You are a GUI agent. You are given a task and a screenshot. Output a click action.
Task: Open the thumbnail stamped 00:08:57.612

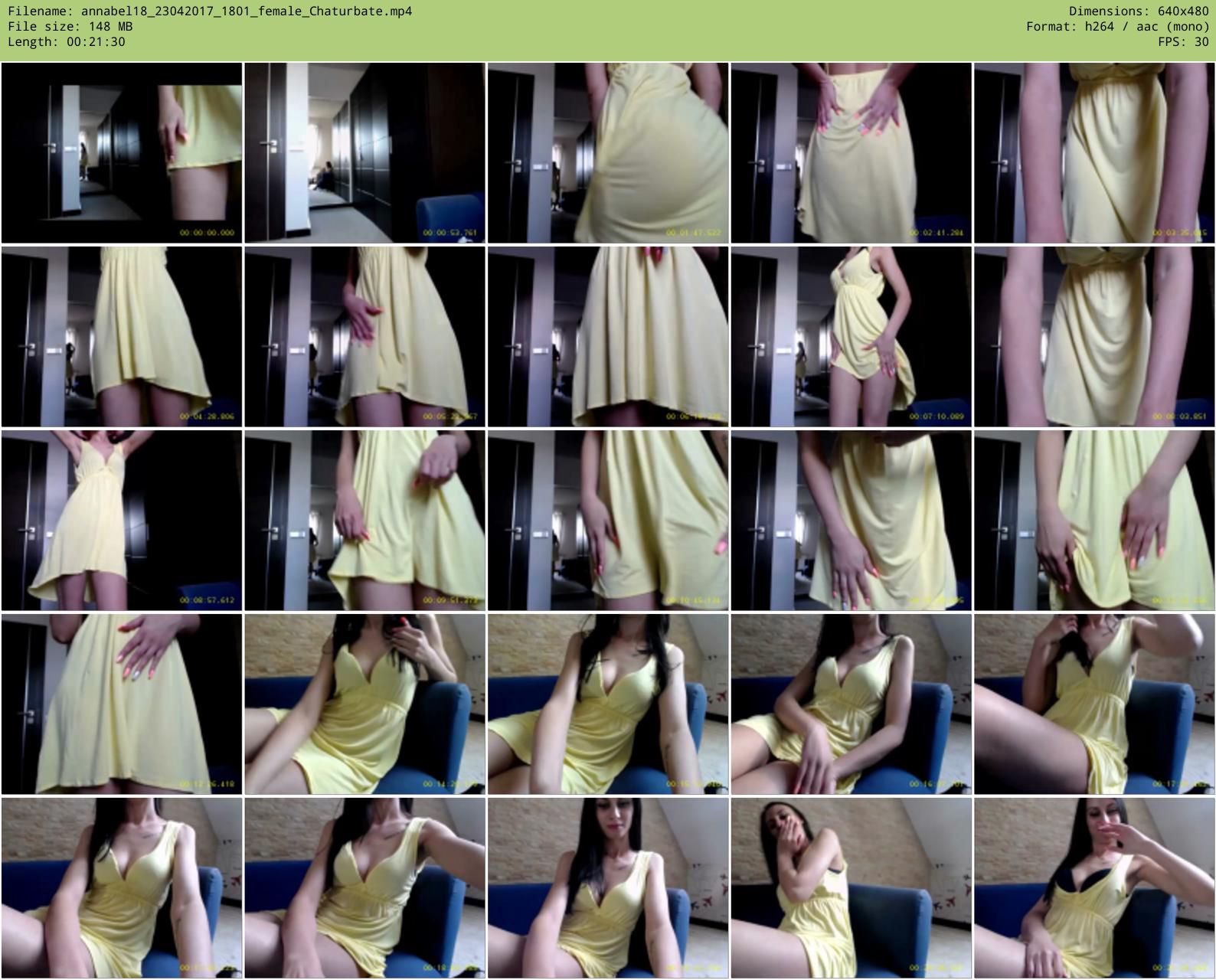coord(122,520)
